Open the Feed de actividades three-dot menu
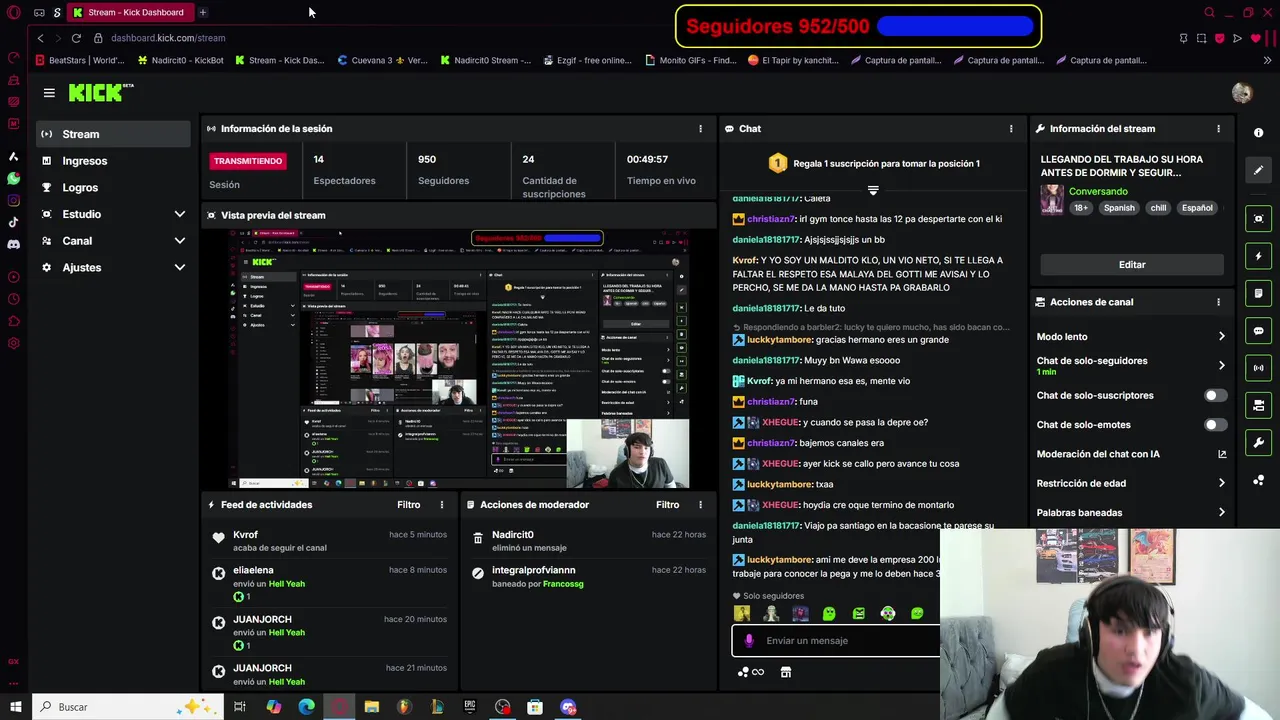The image size is (1280, 720). pyautogui.click(x=442, y=505)
